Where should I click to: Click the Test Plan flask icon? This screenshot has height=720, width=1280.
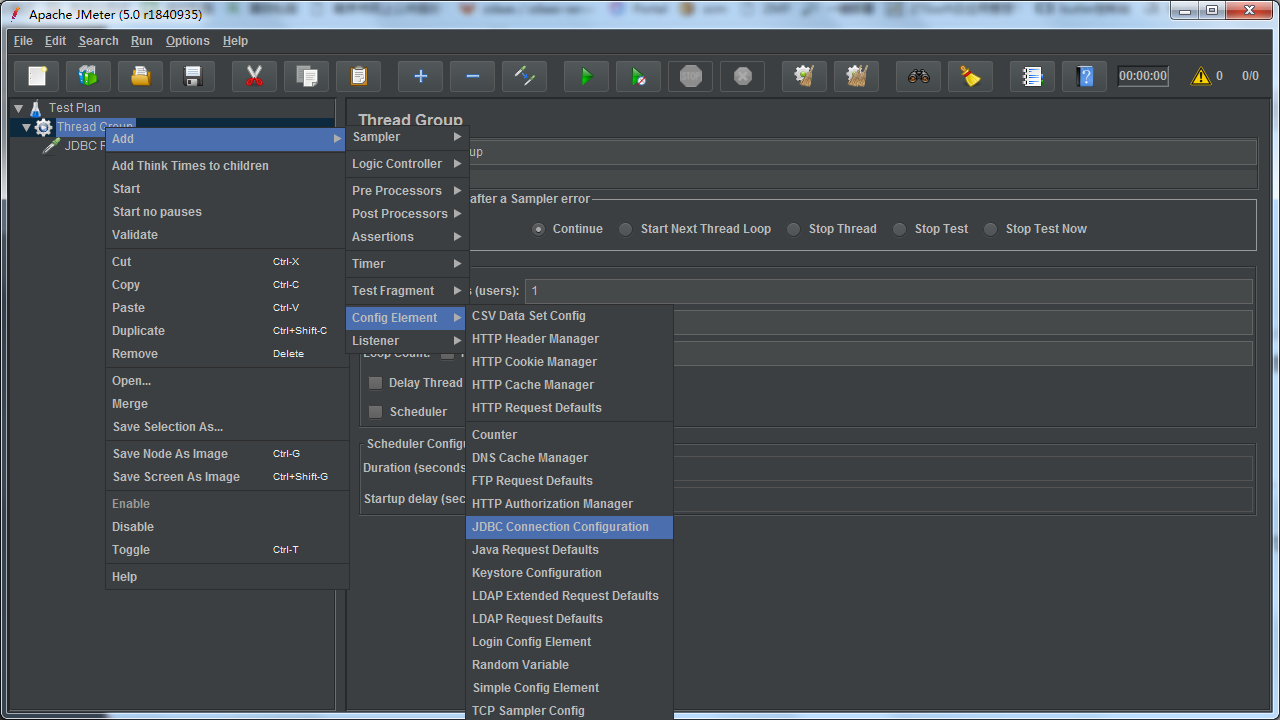[x=36, y=108]
